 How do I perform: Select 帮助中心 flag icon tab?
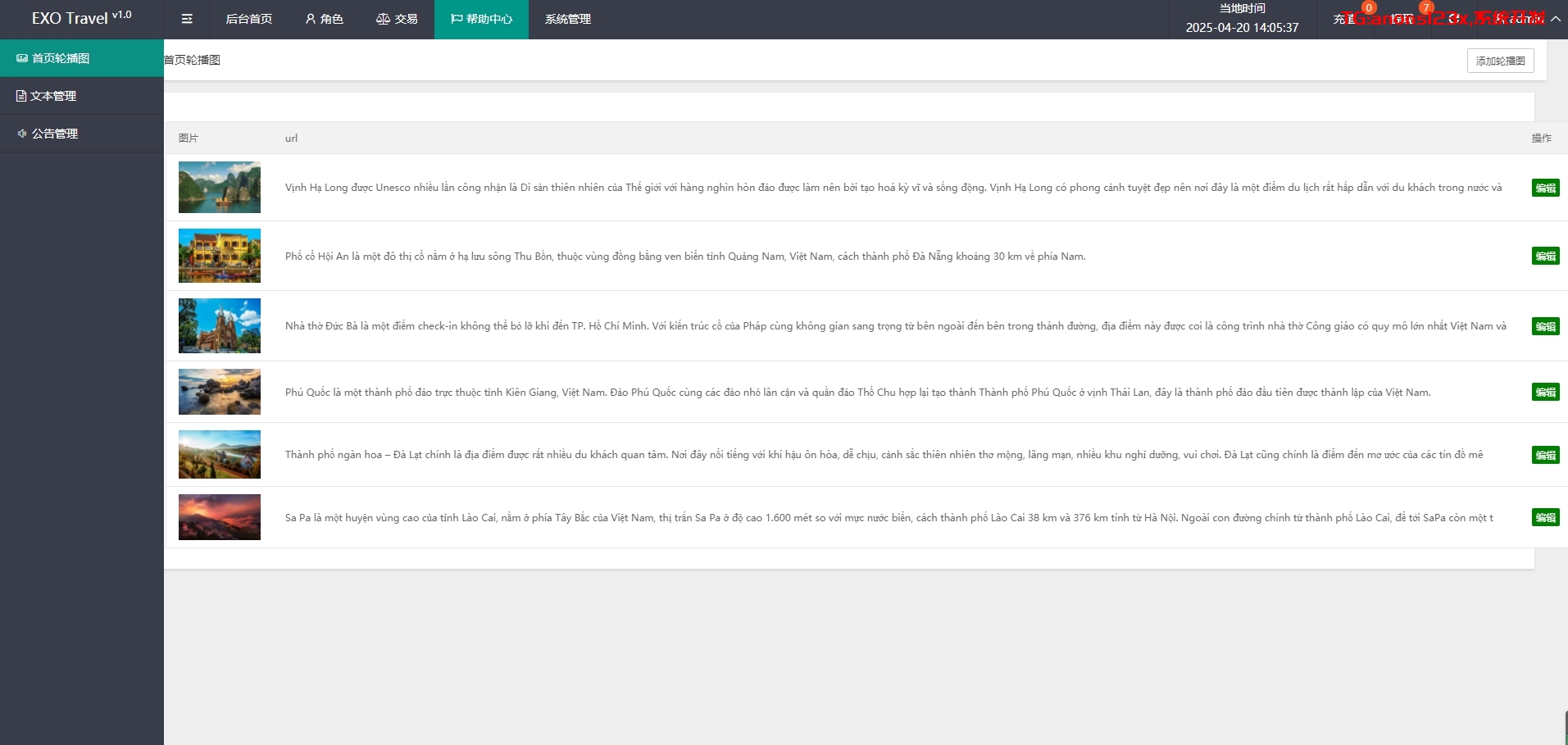[481, 19]
